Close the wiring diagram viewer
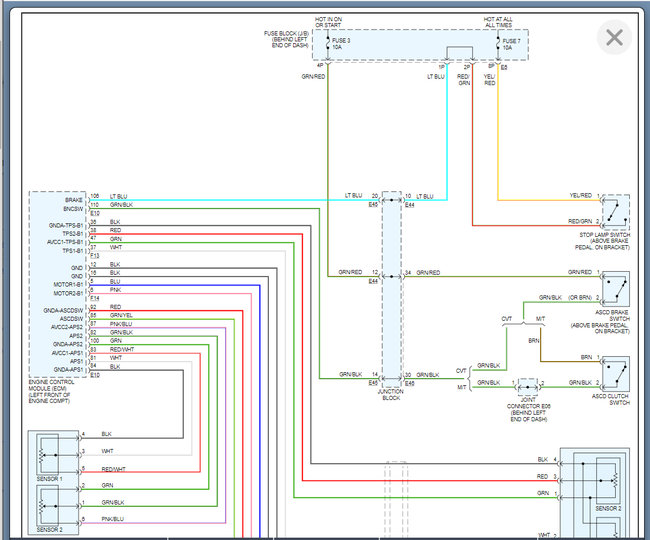 point(614,38)
